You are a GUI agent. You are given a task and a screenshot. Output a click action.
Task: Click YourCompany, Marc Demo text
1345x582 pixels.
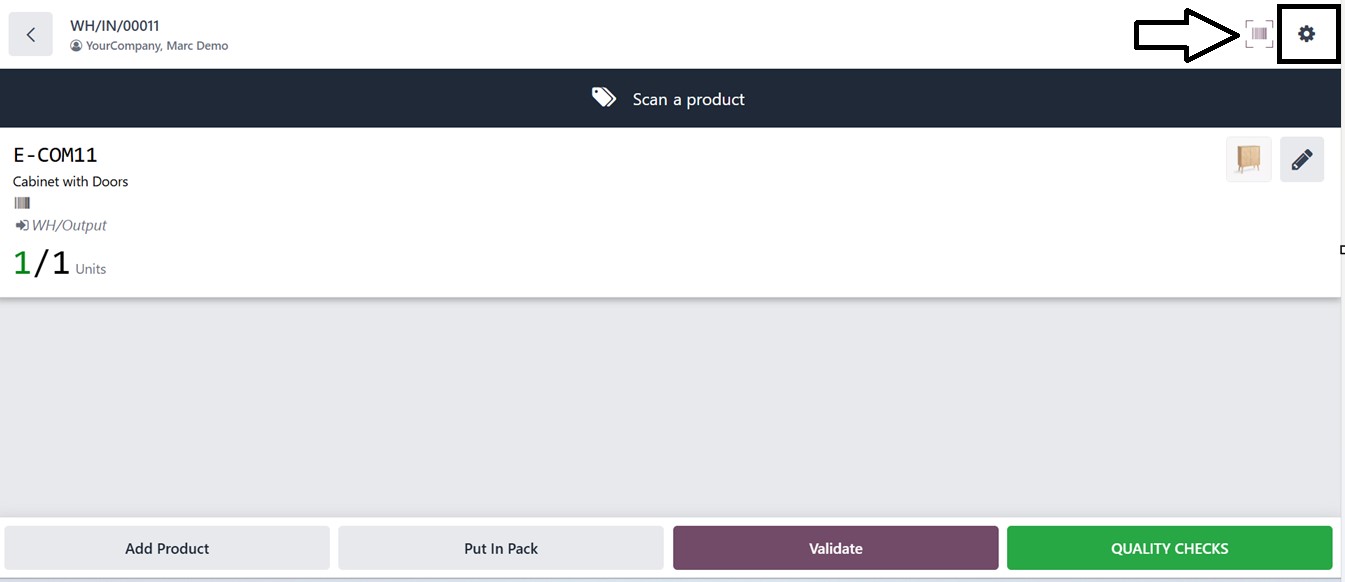point(157,46)
